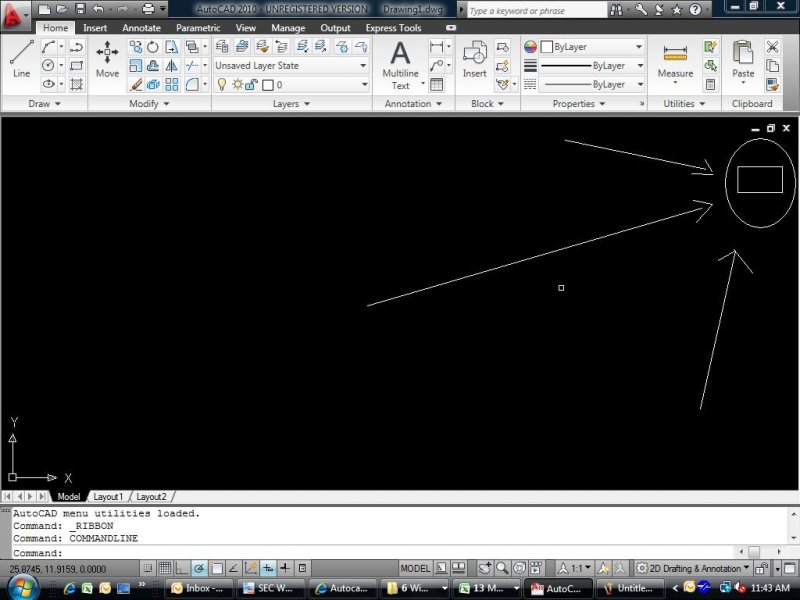
Task: Open the layer 0 dropdown list
Action: (x=364, y=85)
